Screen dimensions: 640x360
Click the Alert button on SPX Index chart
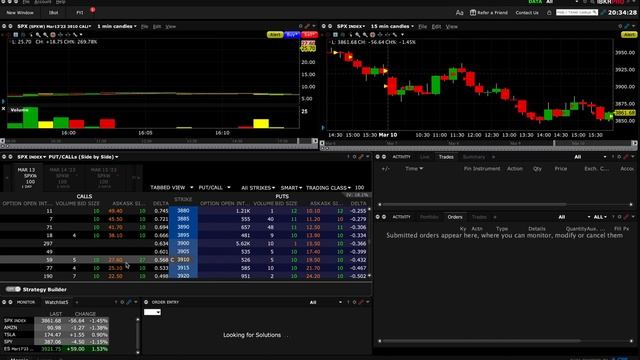pyautogui.click(x=629, y=35)
